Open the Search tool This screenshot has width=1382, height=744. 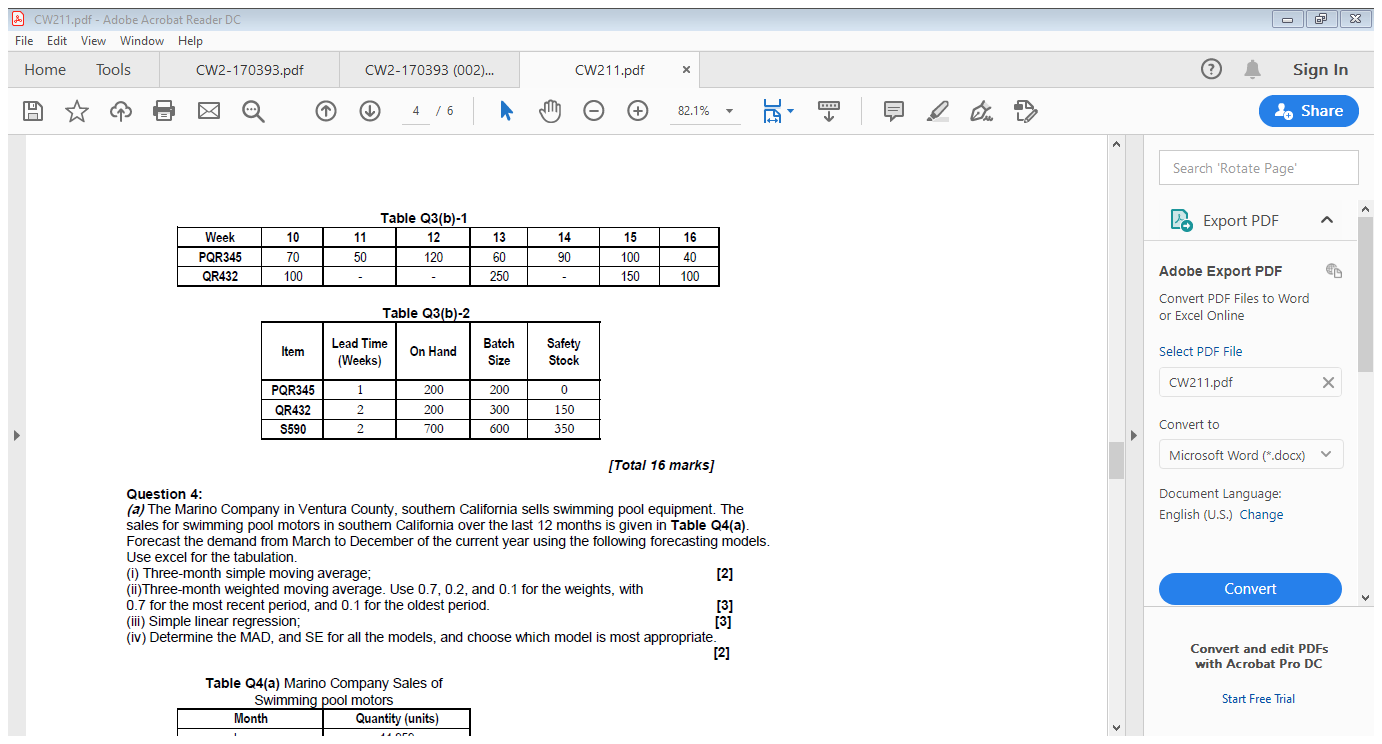[x=252, y=111]
